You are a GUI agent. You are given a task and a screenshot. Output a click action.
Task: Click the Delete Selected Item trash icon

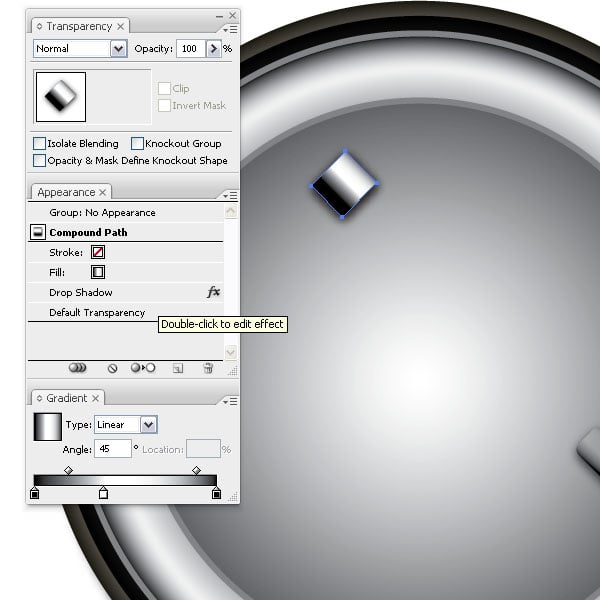[208, 368]
